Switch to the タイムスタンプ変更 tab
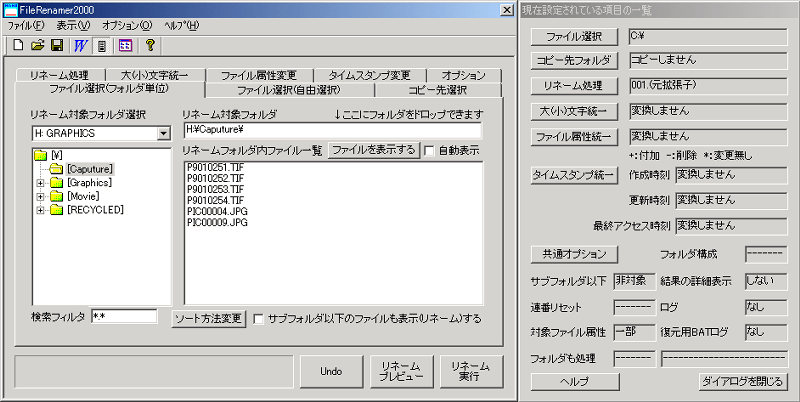Screen dimensions: 800x402 tap(369, 76)
